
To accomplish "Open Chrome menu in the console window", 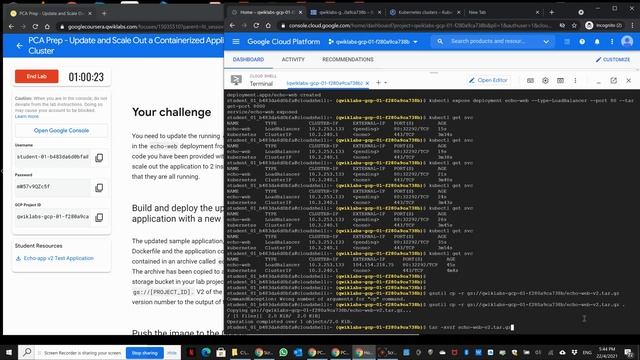I will [633, 25].
